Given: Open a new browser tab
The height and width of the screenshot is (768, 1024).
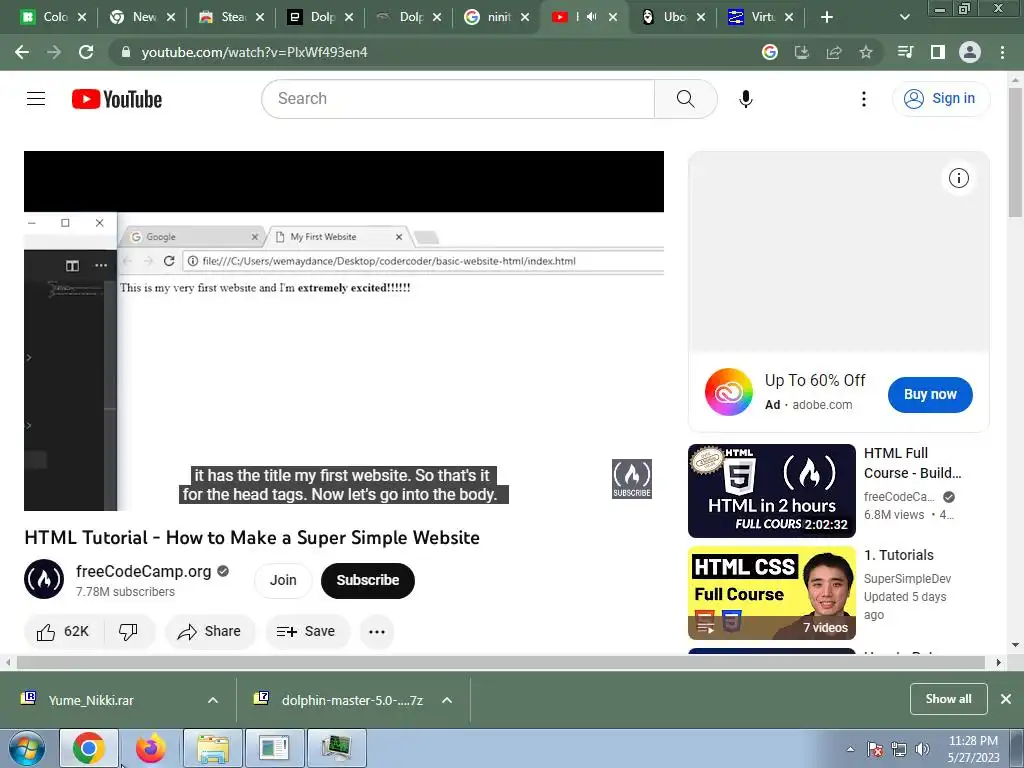Looking at the screenshot, I should pyautogui.click(x=827, y=17).
